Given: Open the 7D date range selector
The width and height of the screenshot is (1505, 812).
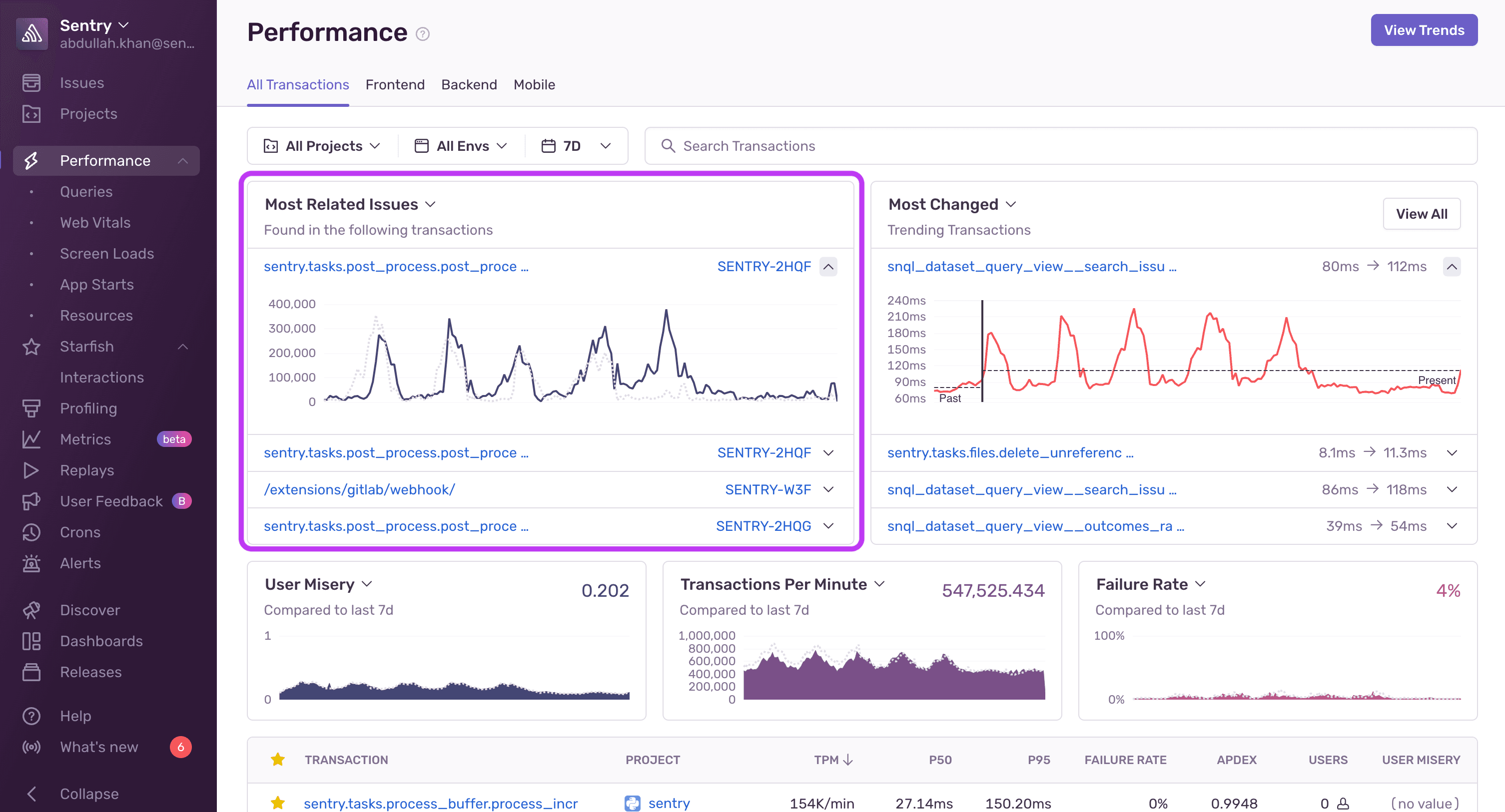Looking at the screenshot, I should click(576, 145).
